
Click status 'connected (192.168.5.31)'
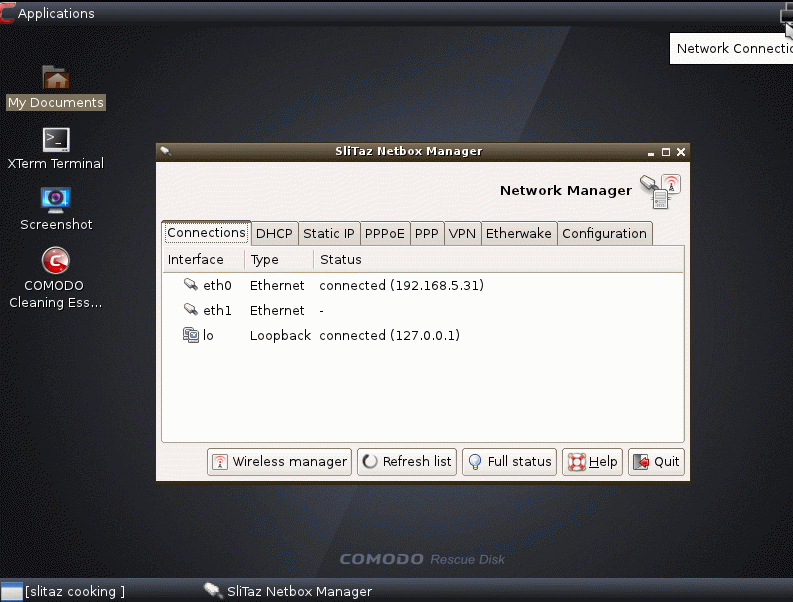click(402, 285)
